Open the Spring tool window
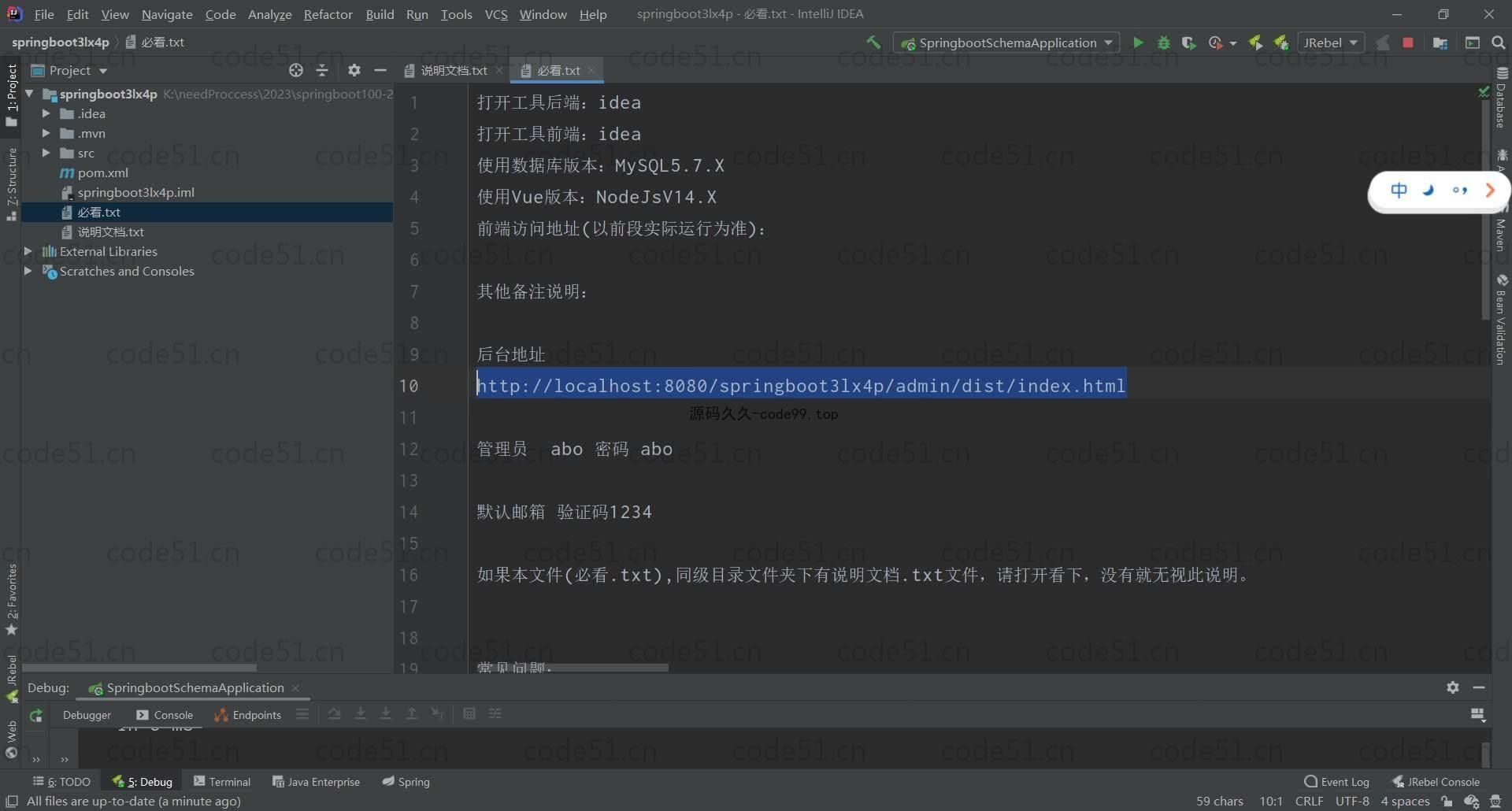Viewport: 1512px width, 811px height. (406, 782)
